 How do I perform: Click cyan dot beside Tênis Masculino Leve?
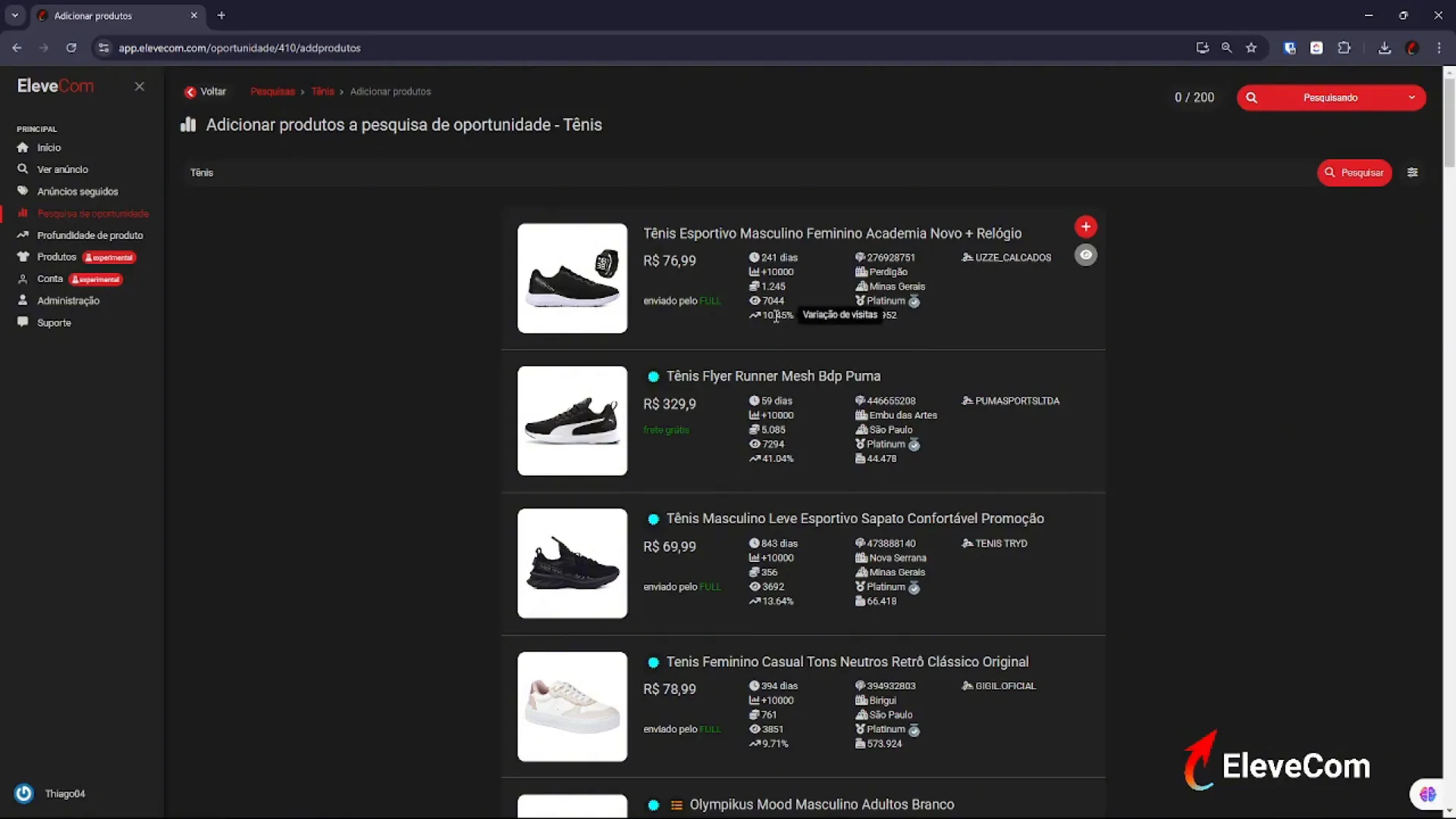pos(653,519)
